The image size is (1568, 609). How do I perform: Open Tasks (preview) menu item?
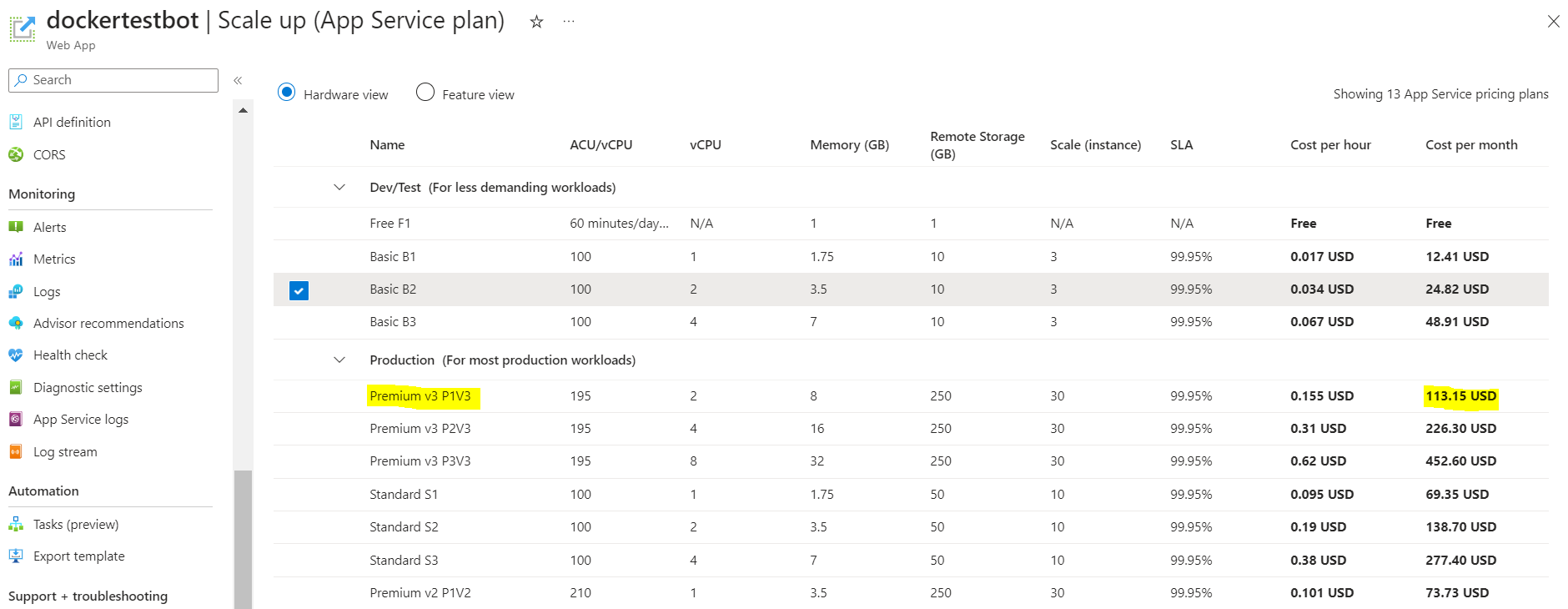[76, 524]
